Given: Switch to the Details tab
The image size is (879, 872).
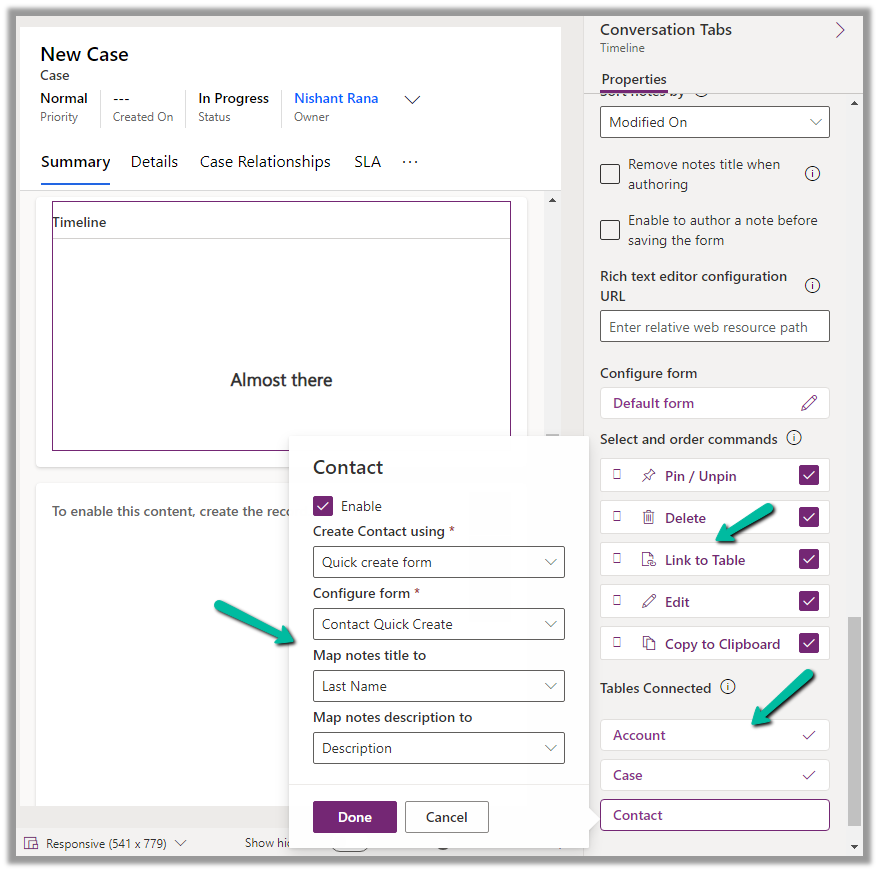Looking at the screenshot, I should (x=154, y=162).
